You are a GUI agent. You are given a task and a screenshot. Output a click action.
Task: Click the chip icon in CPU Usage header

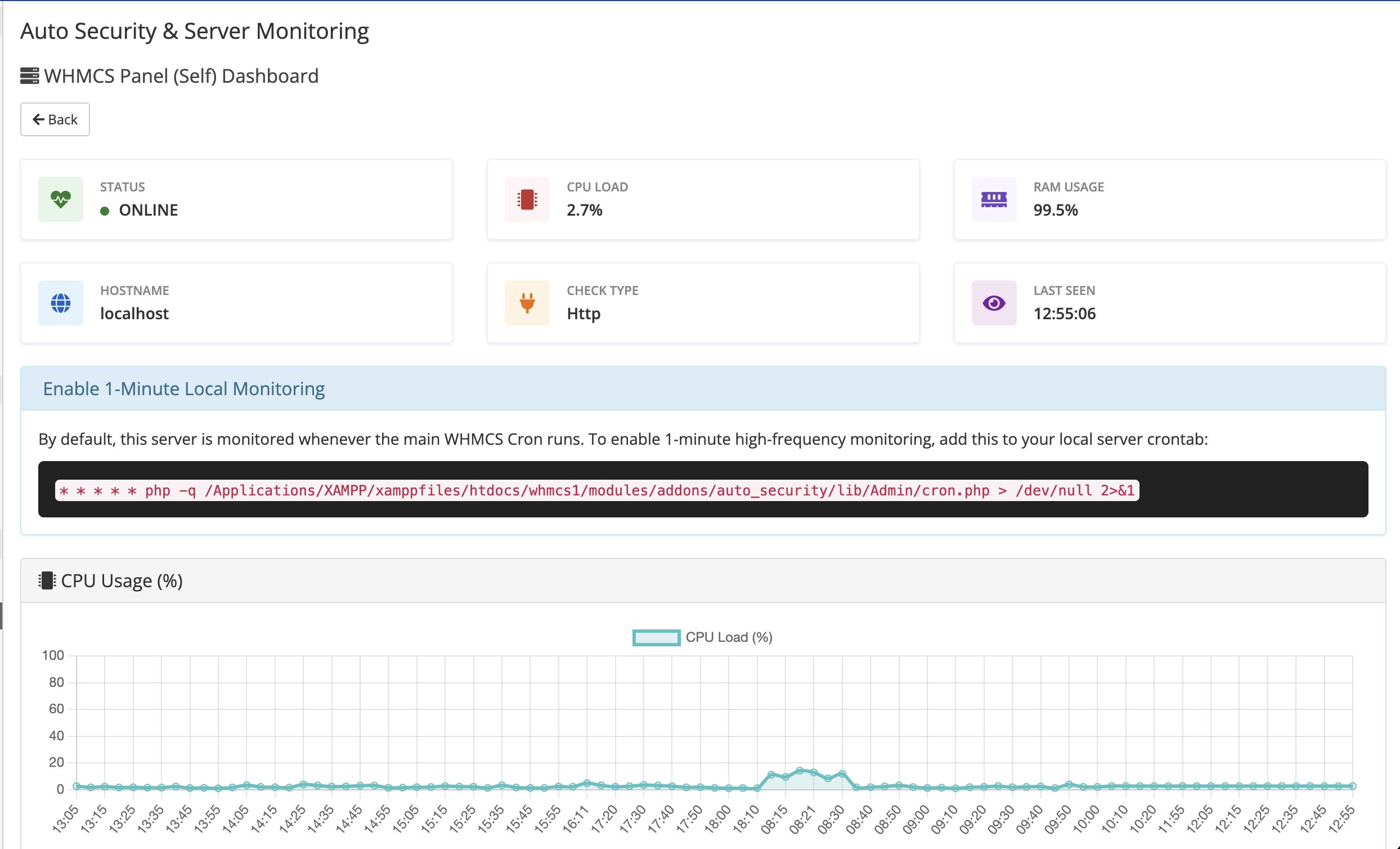(x=47, y=580)
